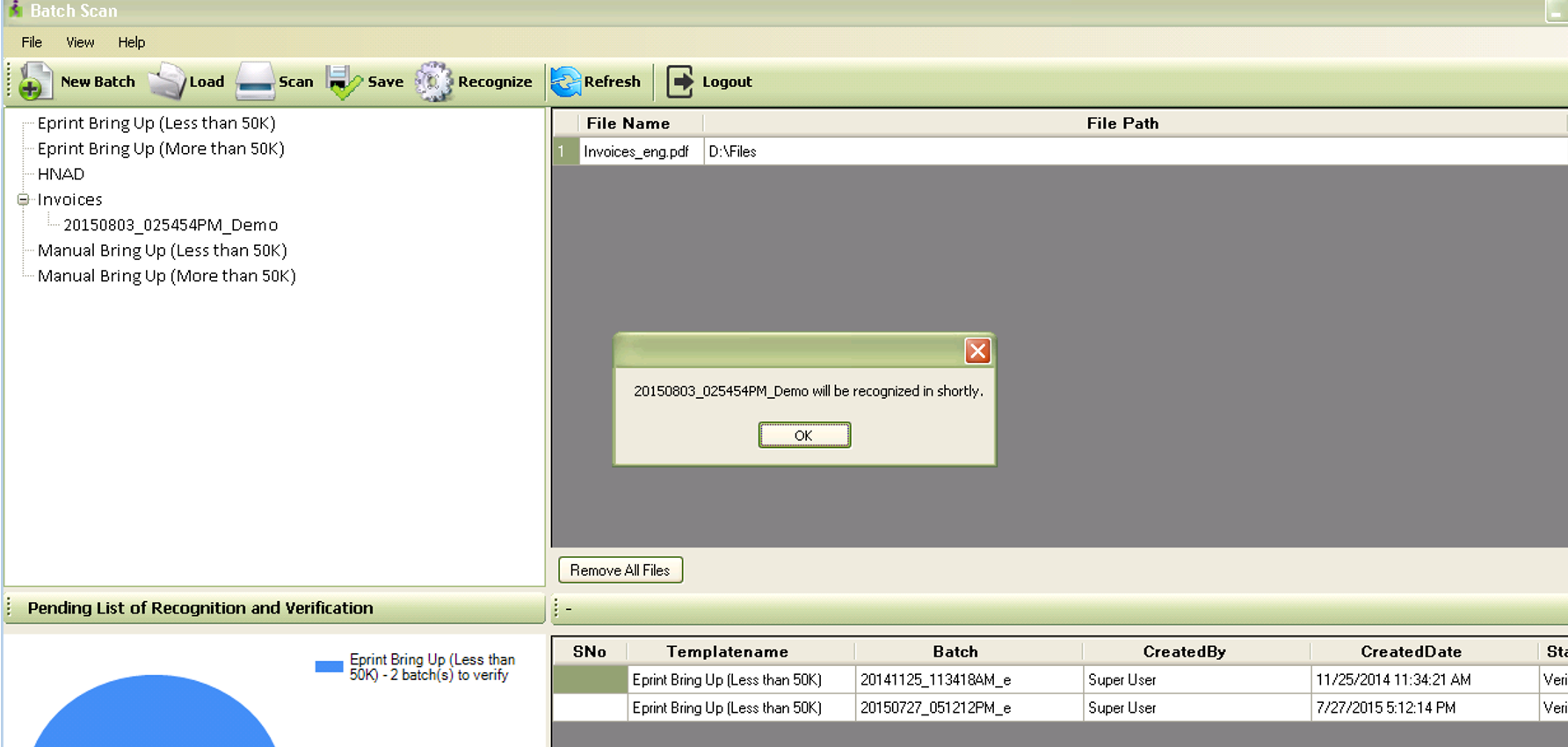Screen dimensions: 1568x747
Task: Open the Help menu
Action: tap(132, 42)
